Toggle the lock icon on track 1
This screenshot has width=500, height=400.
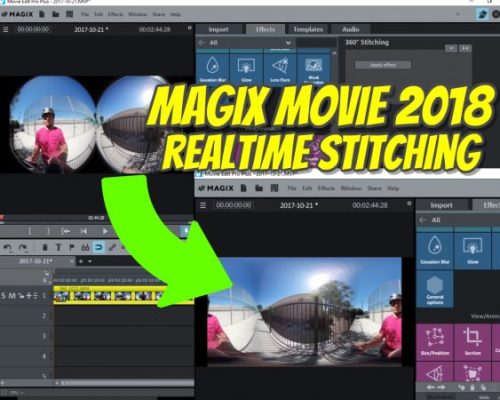(21, 295)
